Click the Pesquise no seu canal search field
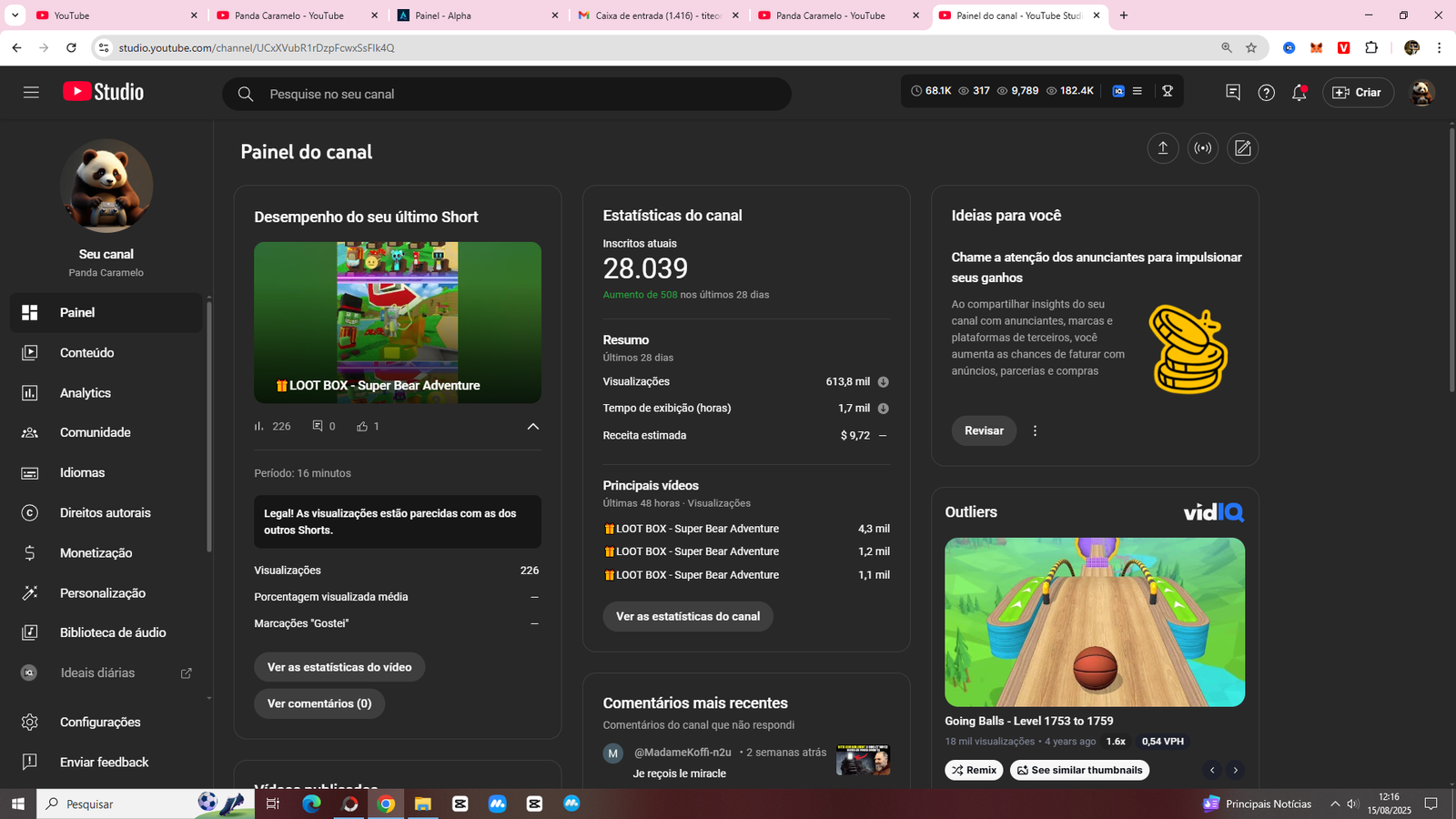The image size is (1456, 819). [x=507, y=94]
